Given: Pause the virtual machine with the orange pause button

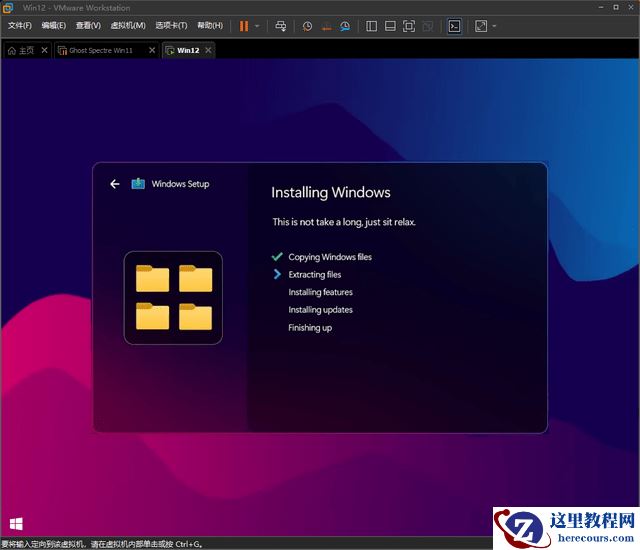Looking at the screenshot, I should point(244,26).
